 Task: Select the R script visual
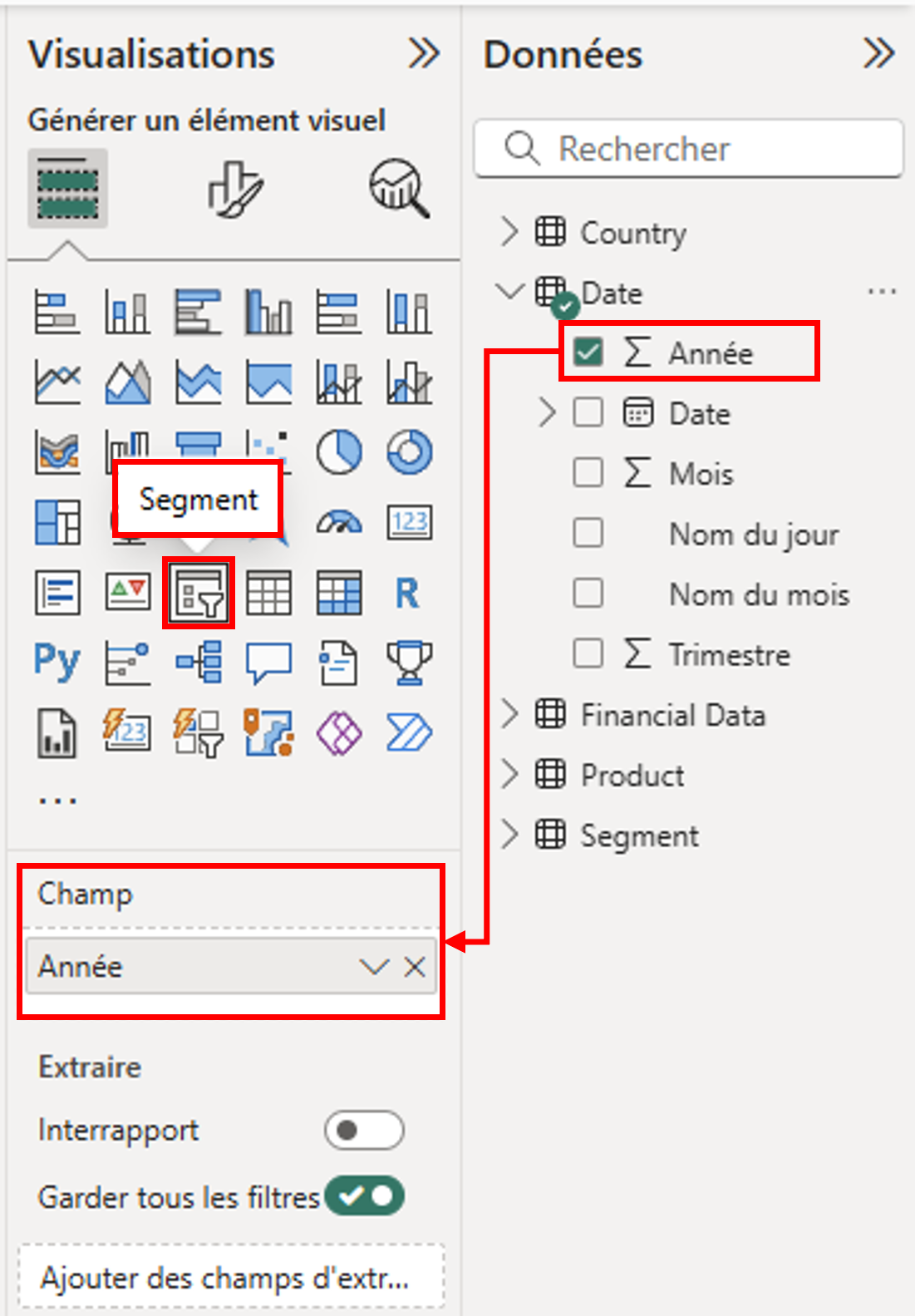(x=407, y=594)
